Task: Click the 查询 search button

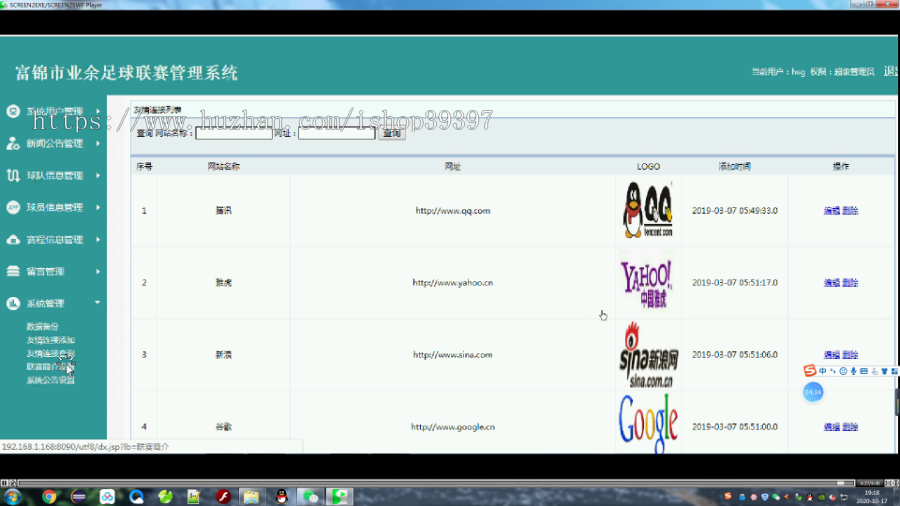Action: pyautogui.click(x=391, y=133)
